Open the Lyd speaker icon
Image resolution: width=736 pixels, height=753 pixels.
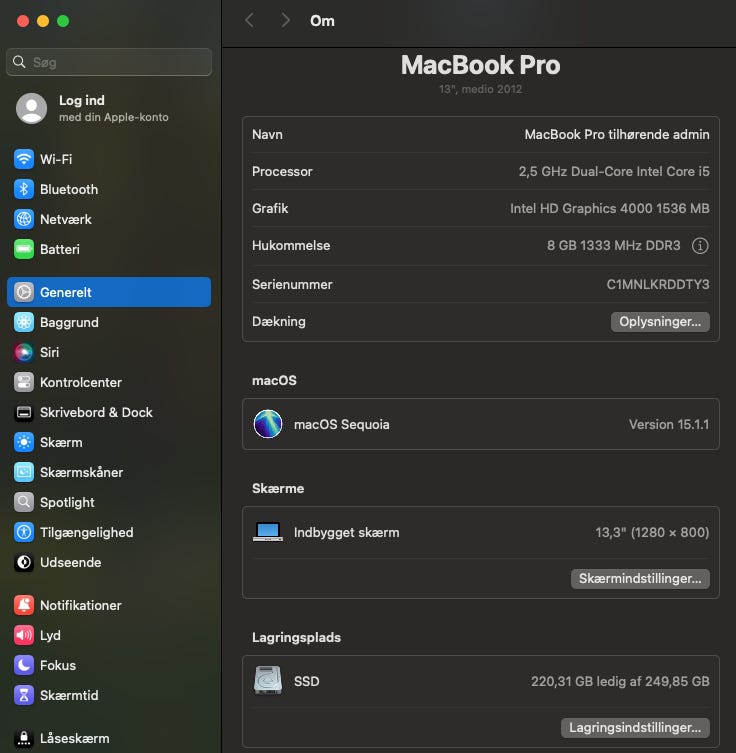(x=24, y=635)
